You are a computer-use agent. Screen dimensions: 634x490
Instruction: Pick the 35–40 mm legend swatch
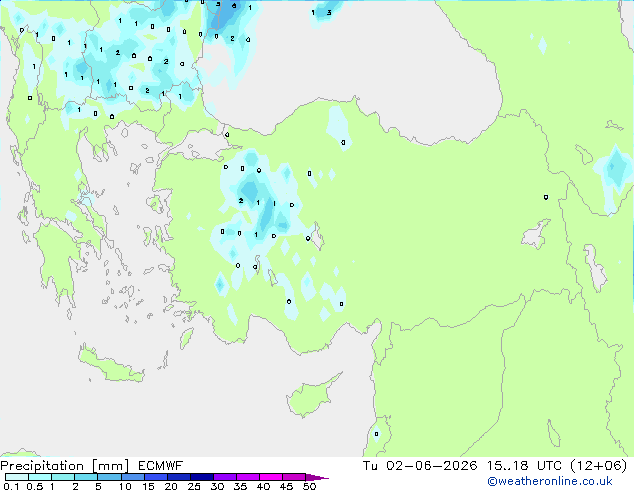[247, 477]
